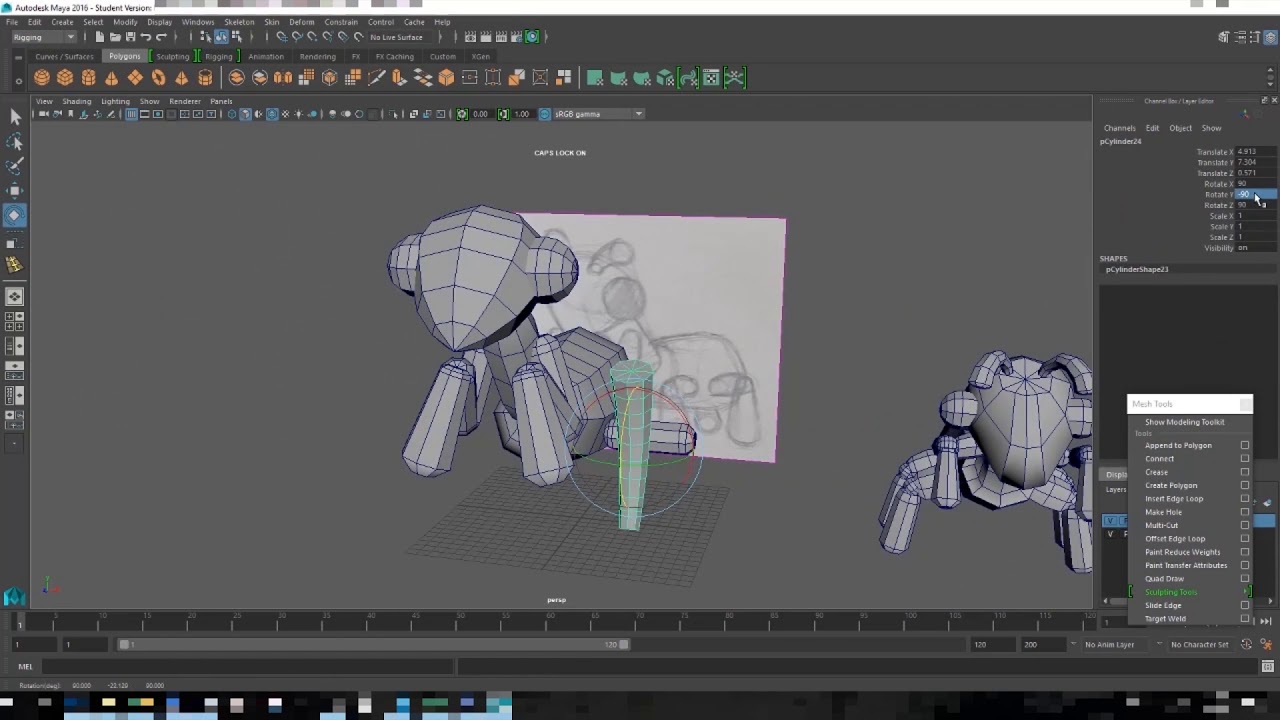Toggle color management icon before sRGB gamma
Screen dimensions: 1280x720
(x=545, y=114)
